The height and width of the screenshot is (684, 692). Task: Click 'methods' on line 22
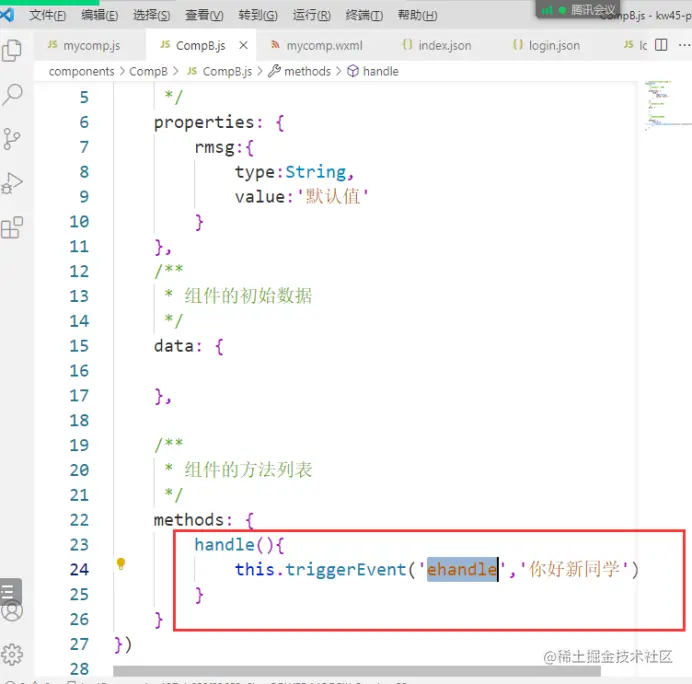pyautogui.click(x=189, y=520)
